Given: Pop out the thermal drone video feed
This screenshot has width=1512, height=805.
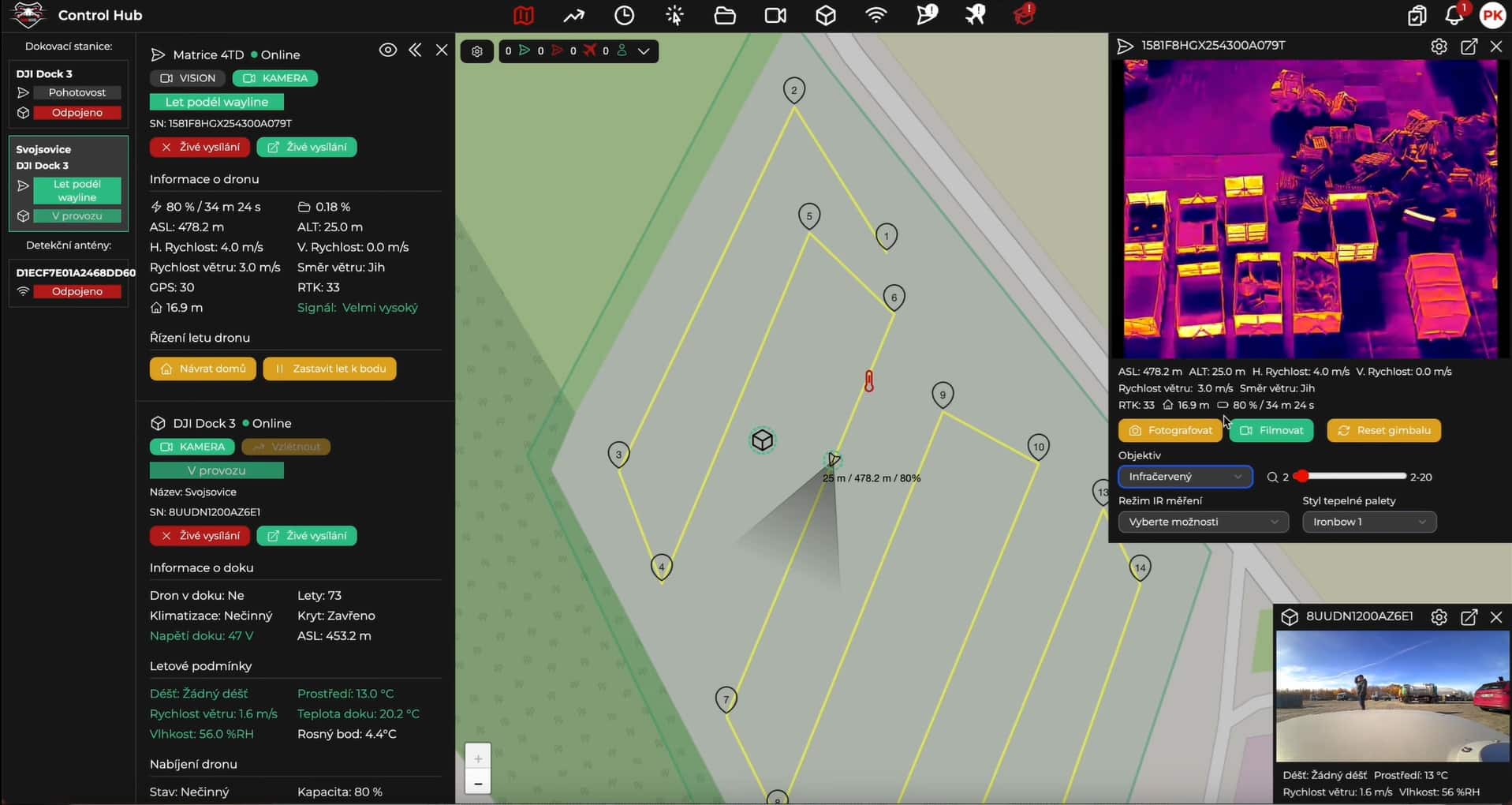Looking at the screenshot, I should pos(1469,47).
